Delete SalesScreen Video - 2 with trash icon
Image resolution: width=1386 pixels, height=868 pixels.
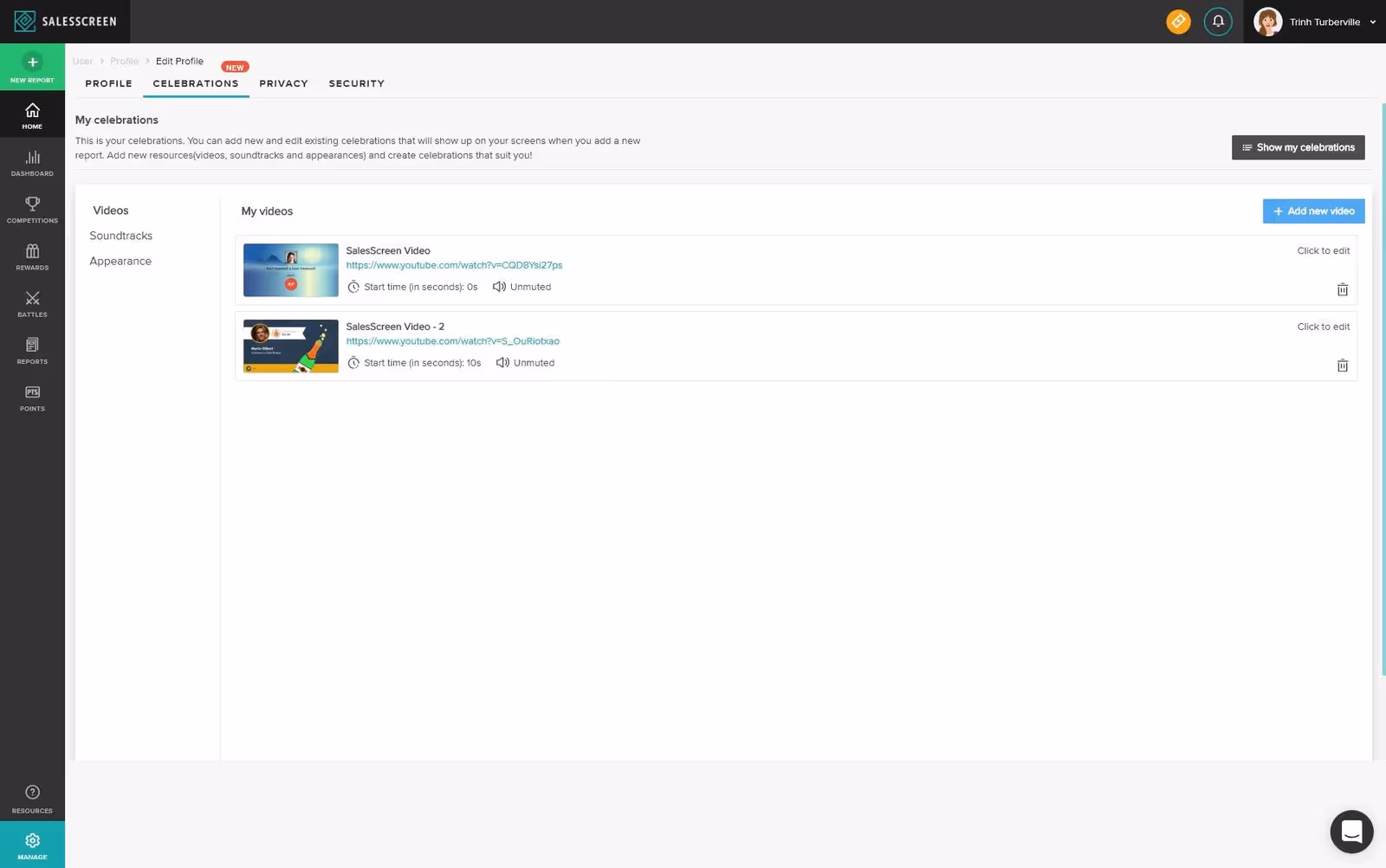point(1342,366)
